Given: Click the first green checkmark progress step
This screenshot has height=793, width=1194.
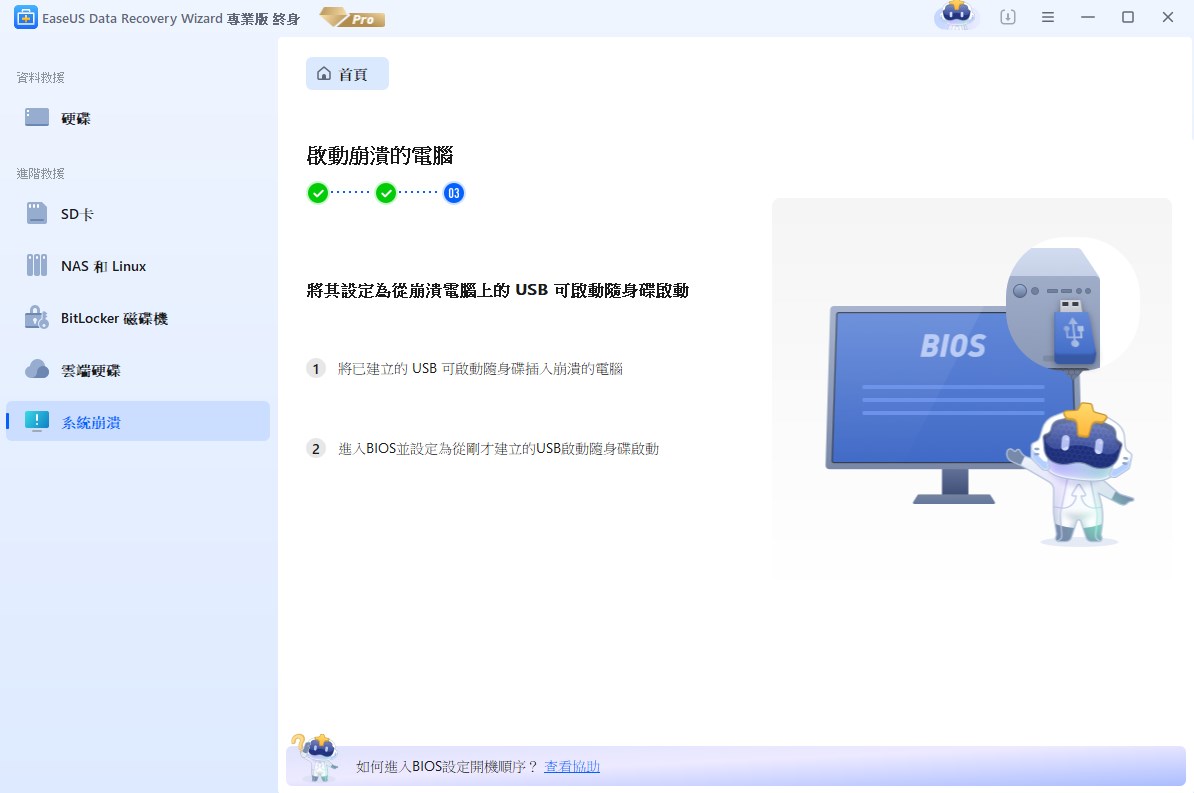Looking at the screenshot, I should (317, 192).
